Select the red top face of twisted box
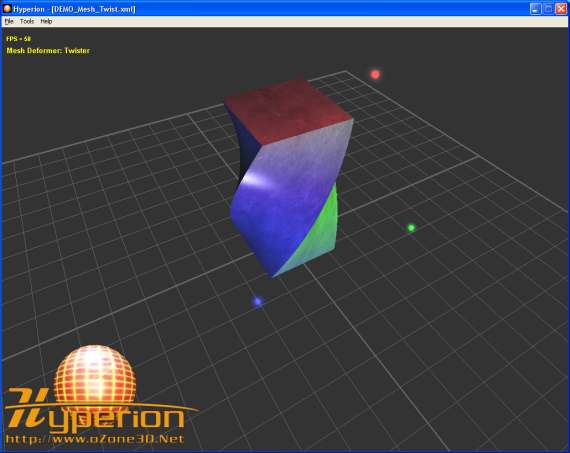This screenshot has height=453, width=570. 287,109
